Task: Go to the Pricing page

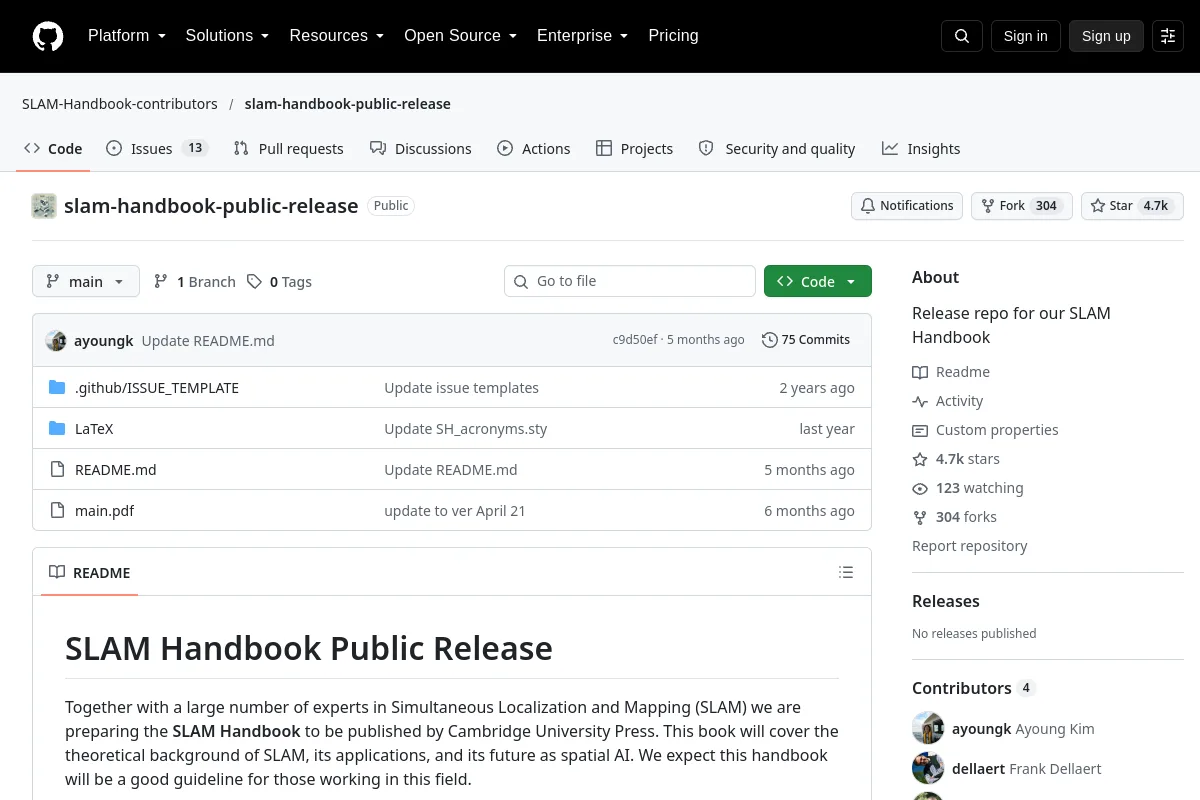Action: pos(673,36)
